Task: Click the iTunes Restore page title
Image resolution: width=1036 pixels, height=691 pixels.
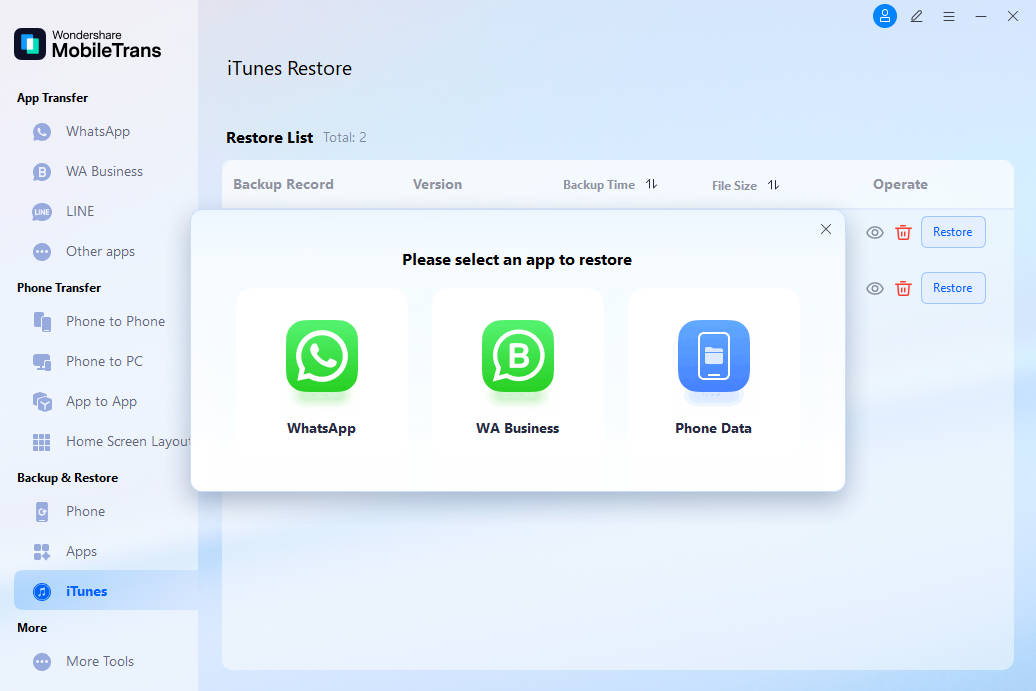Action: [x=289, y=69]
